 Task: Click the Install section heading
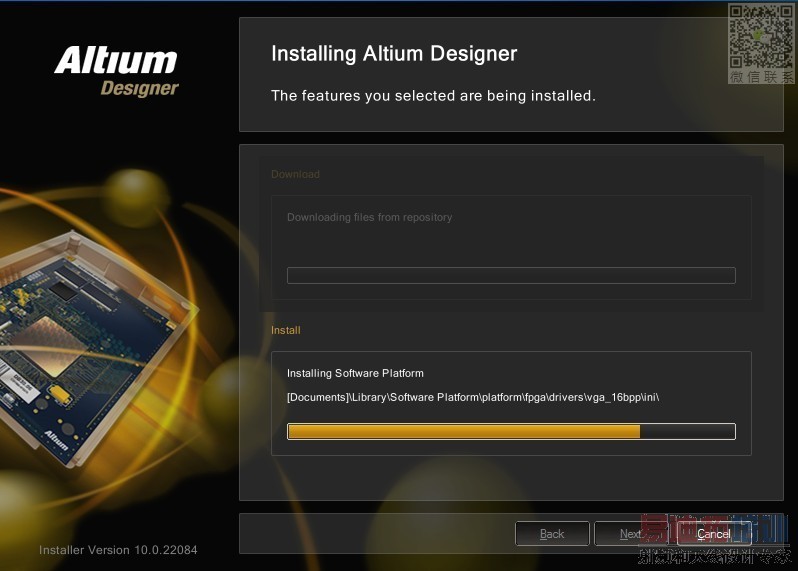tap(286, 330)
